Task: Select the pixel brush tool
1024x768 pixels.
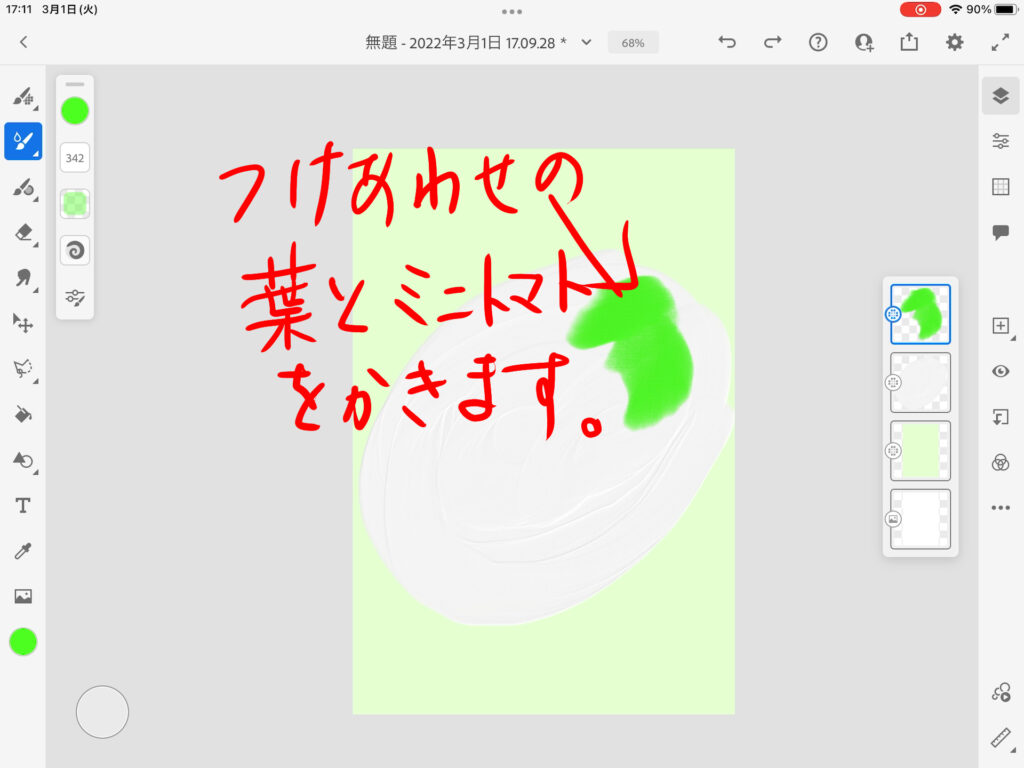Action: click(x=22, y=97)
